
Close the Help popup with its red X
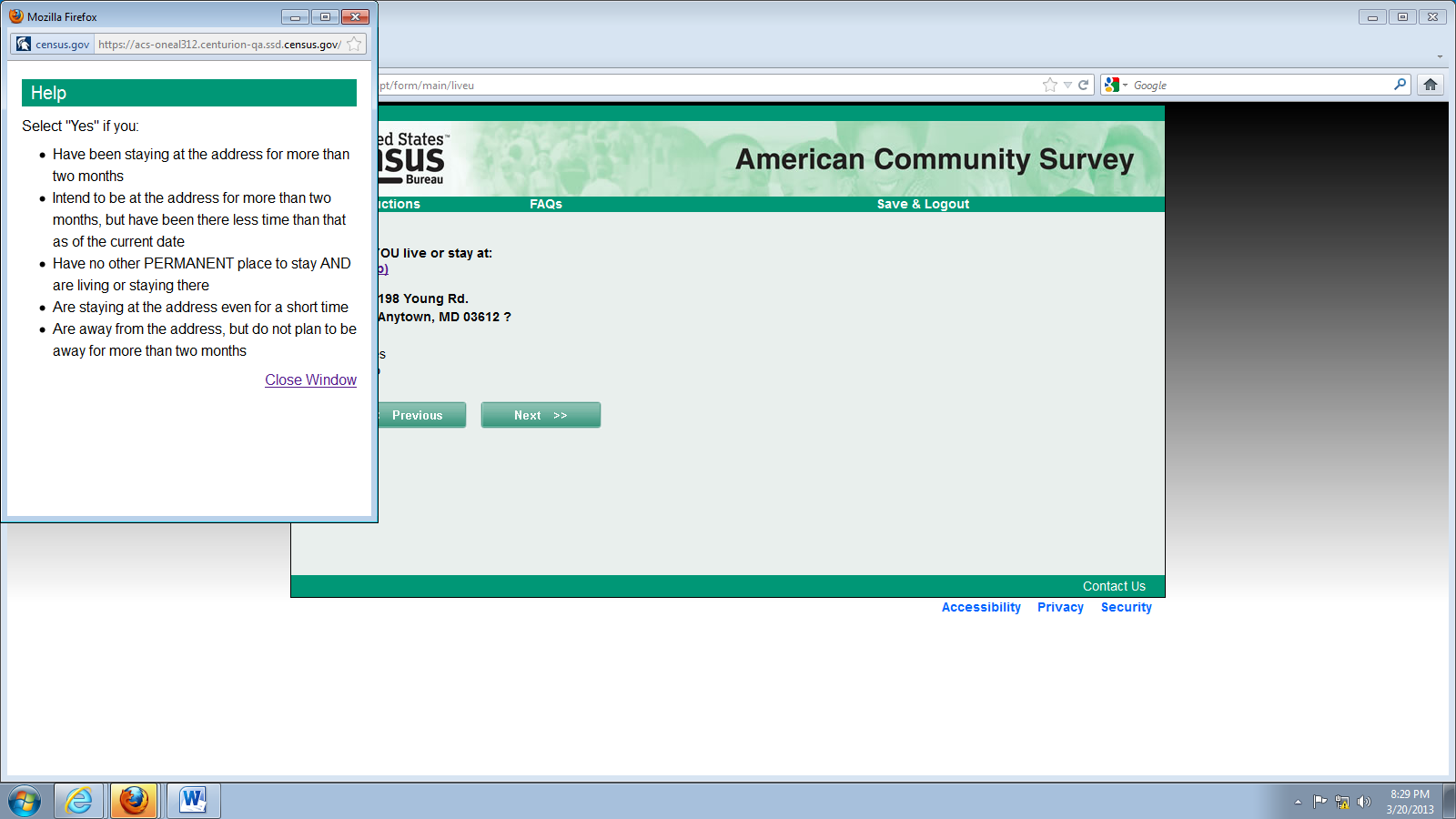[x=356, y=16]
